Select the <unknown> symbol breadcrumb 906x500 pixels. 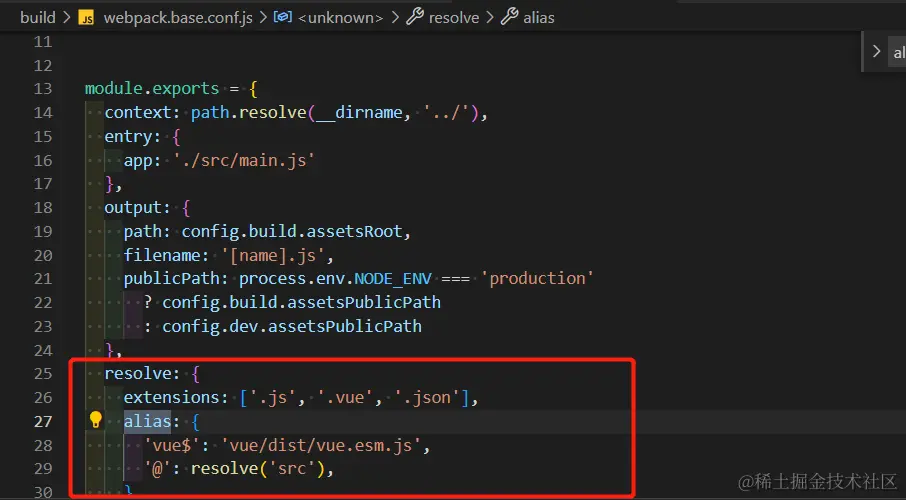340,18
